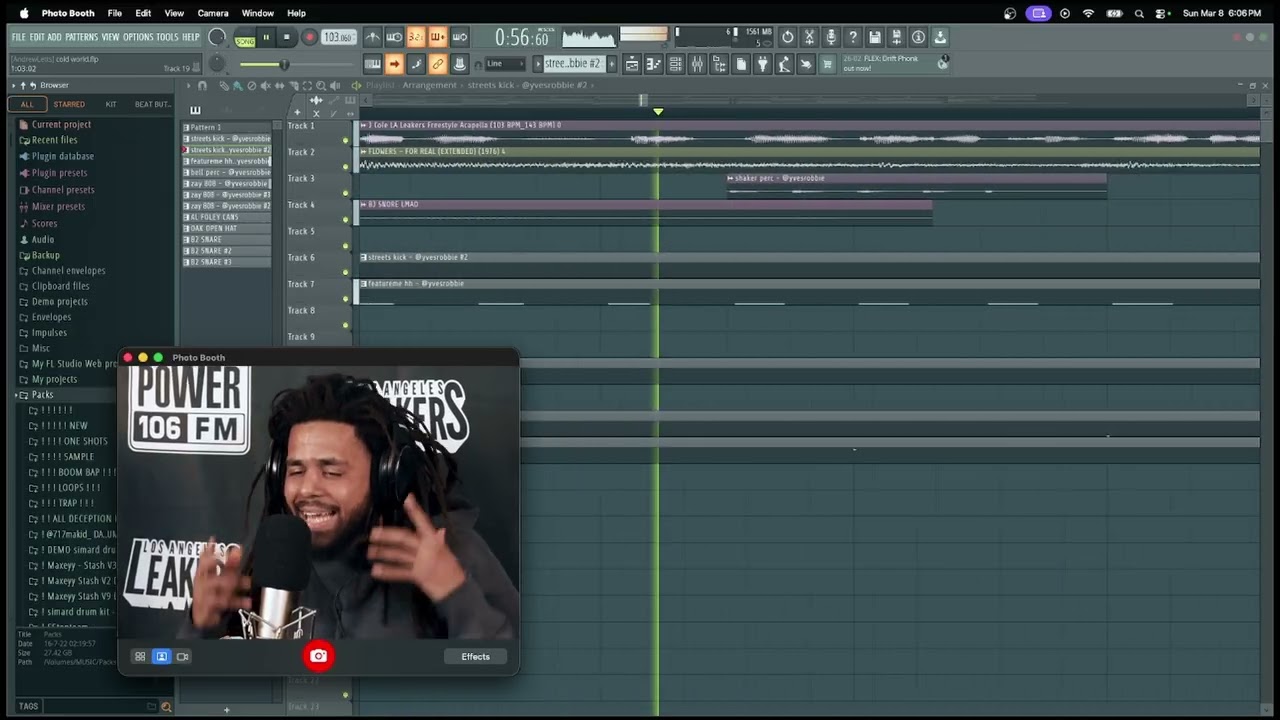Expand Recent files in browser
The width and height of the screenshot is (1280, 720).
click(x=54, y=140)
